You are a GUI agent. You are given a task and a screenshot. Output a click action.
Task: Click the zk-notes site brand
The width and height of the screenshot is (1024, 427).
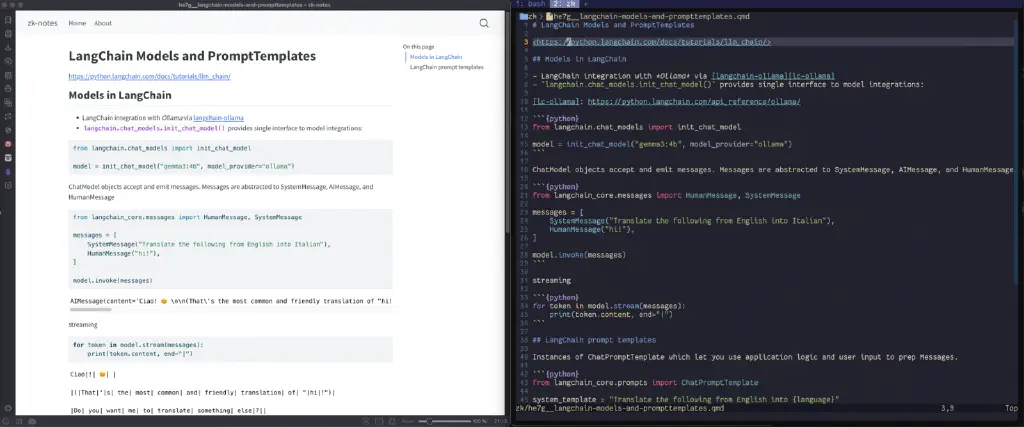(42, 23)
